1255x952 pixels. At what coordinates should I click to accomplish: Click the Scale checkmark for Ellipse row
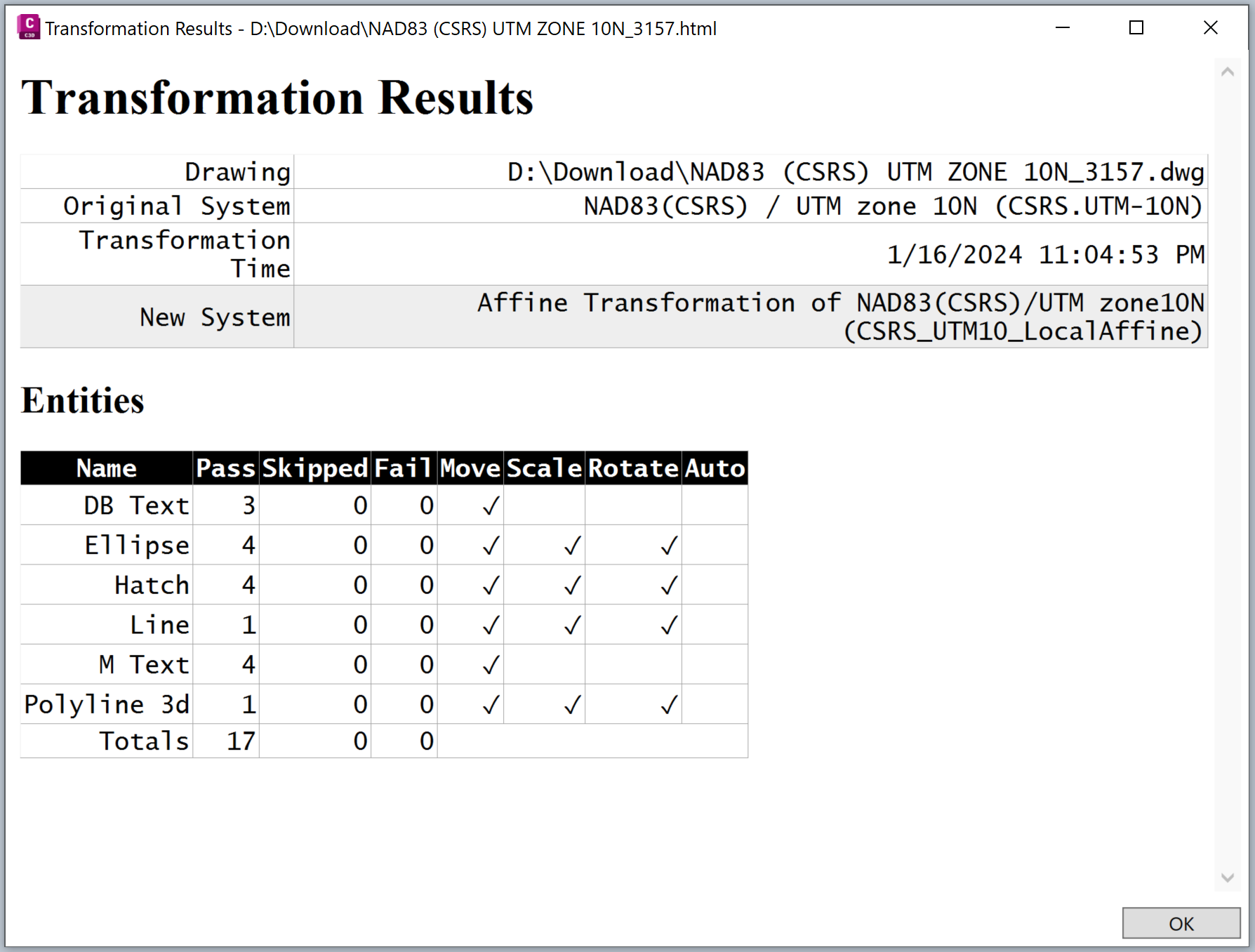[571, 545]
